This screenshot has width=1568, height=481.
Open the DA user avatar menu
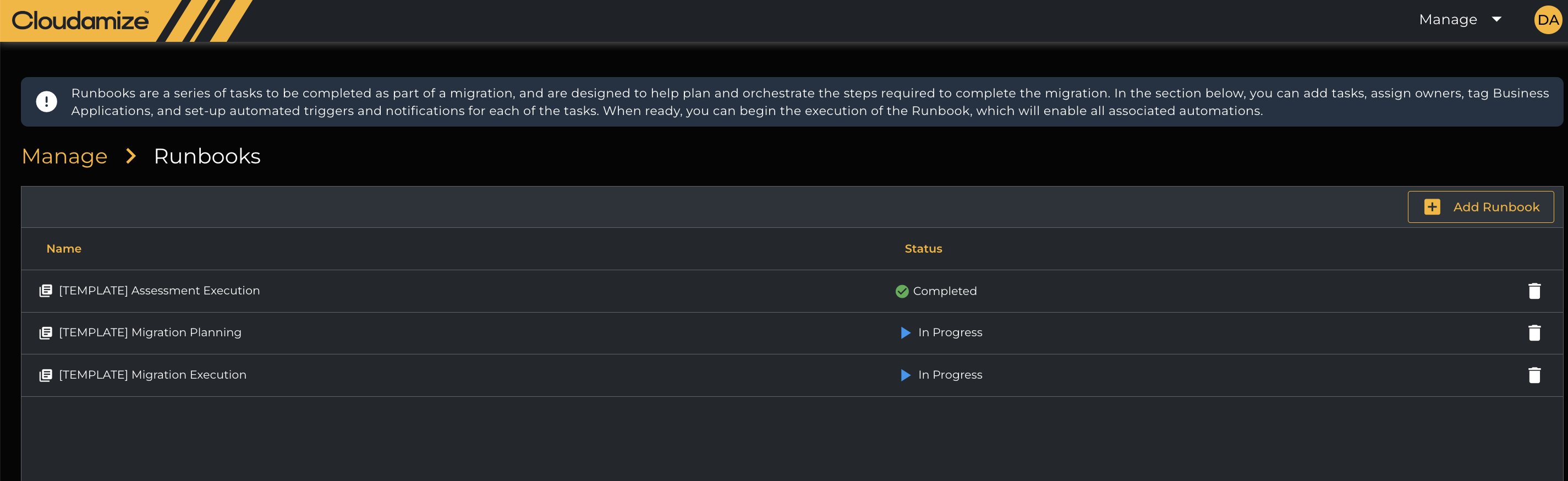[1547, 20]
